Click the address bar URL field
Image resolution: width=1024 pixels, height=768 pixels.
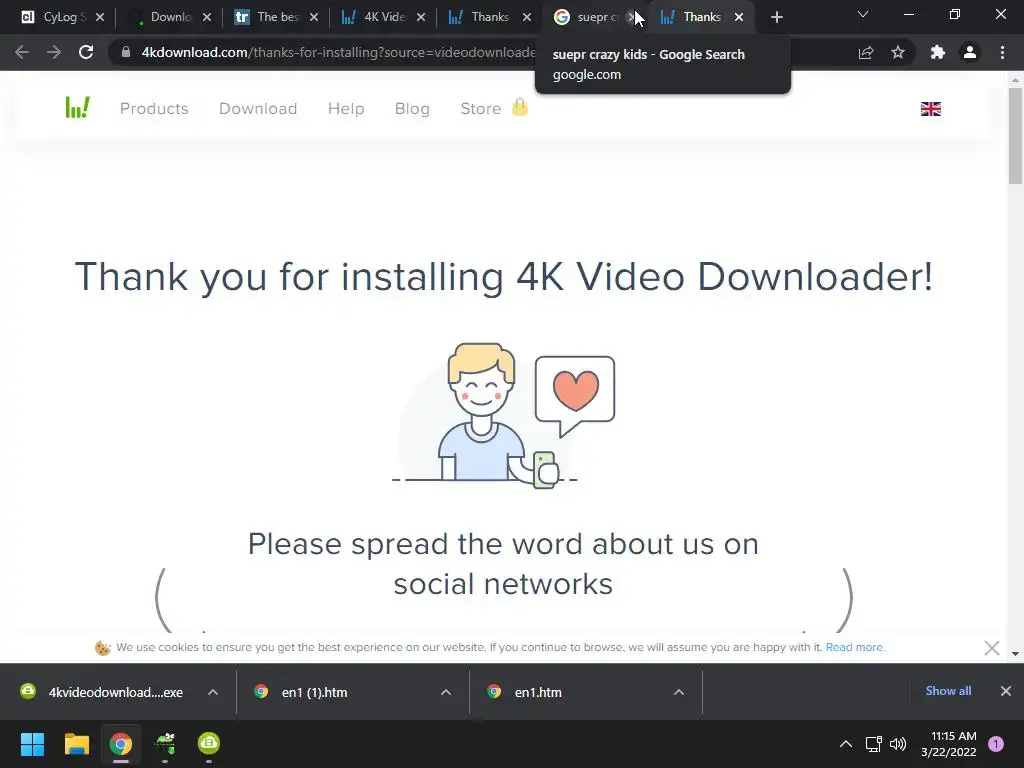pyautogui.click(x=338, y=52)
